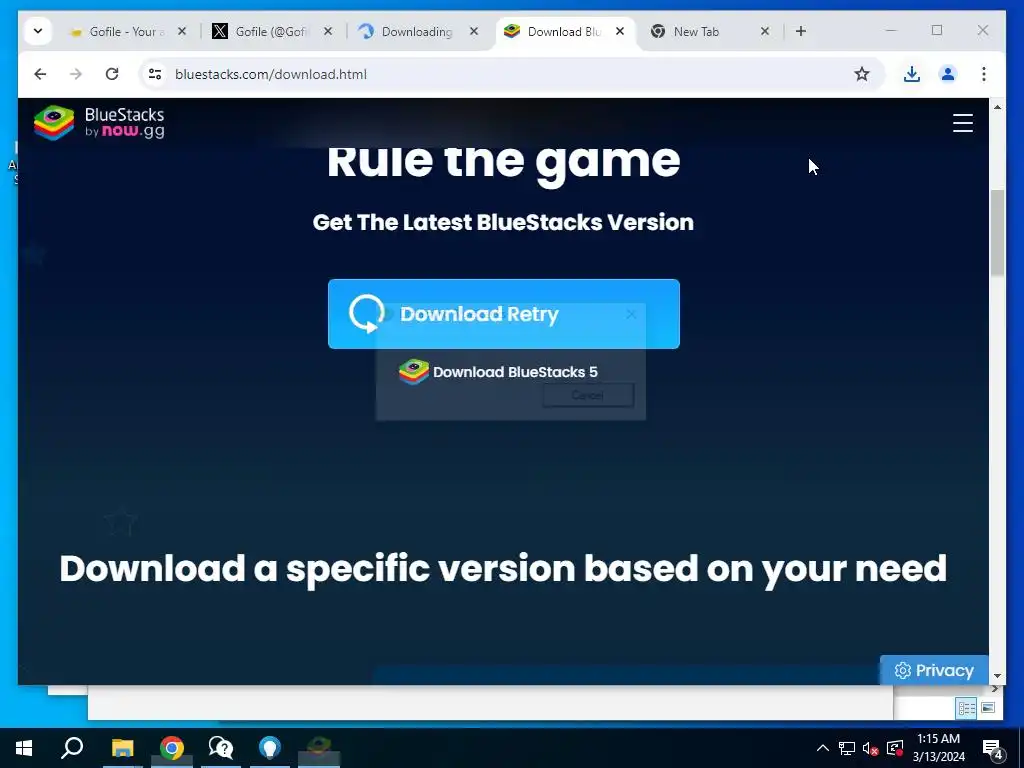Go back to the previous page
The height and width of the screenshot is (768, 1024).
(x=40, y=74)
